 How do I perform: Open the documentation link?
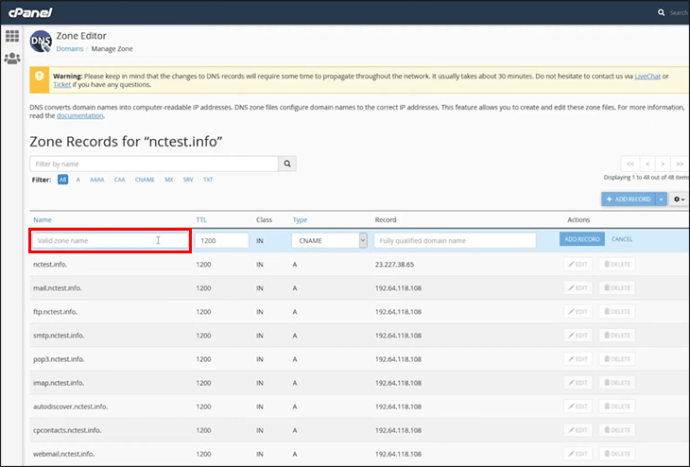coord(80,116)
